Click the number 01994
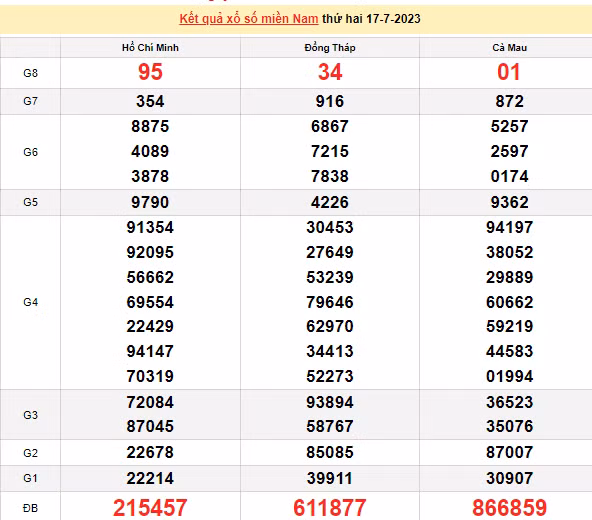The width and height of the screenshot is (592, 520). tap(510, 376)
